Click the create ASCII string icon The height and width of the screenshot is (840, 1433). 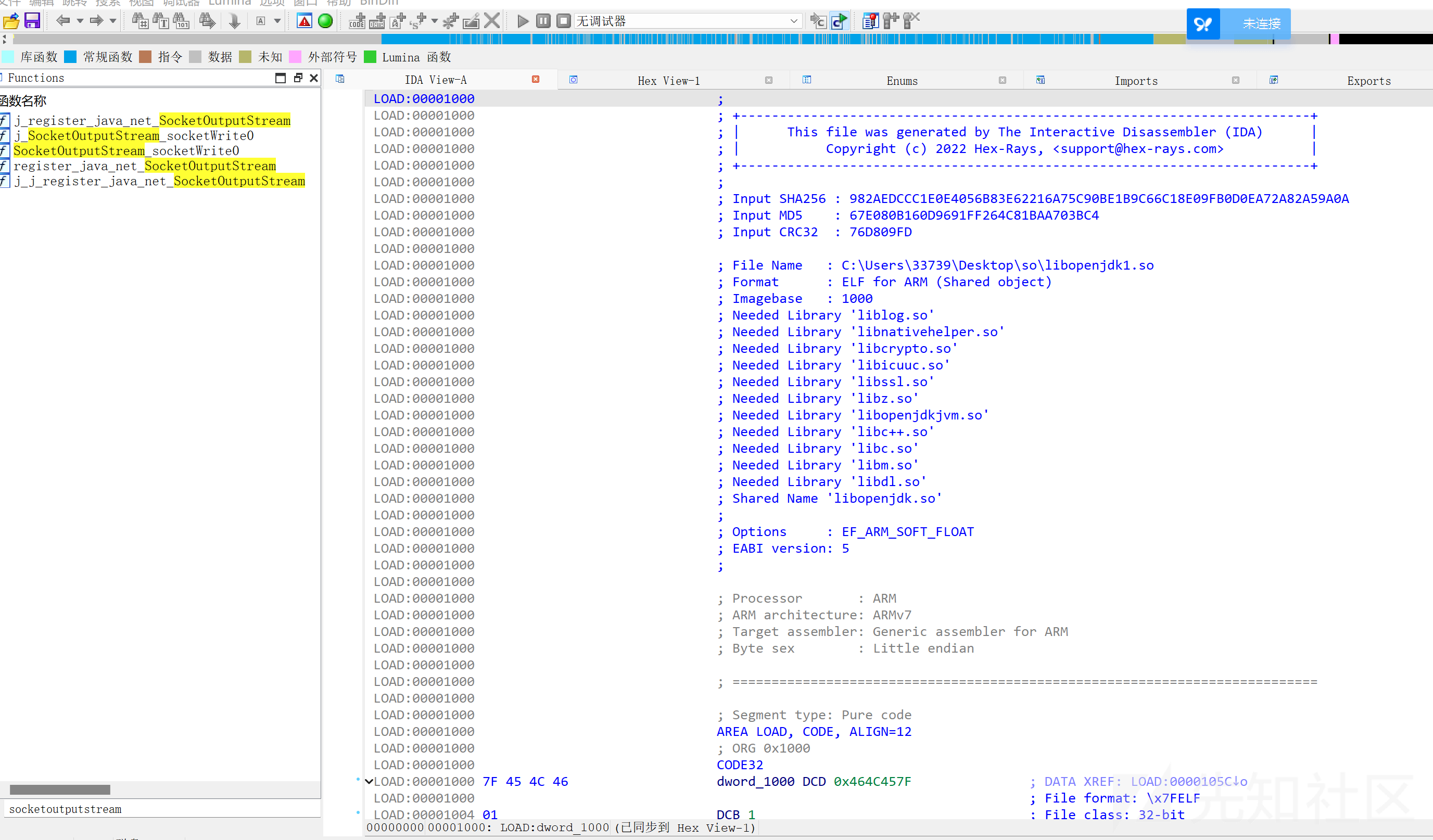click(398, 22)
